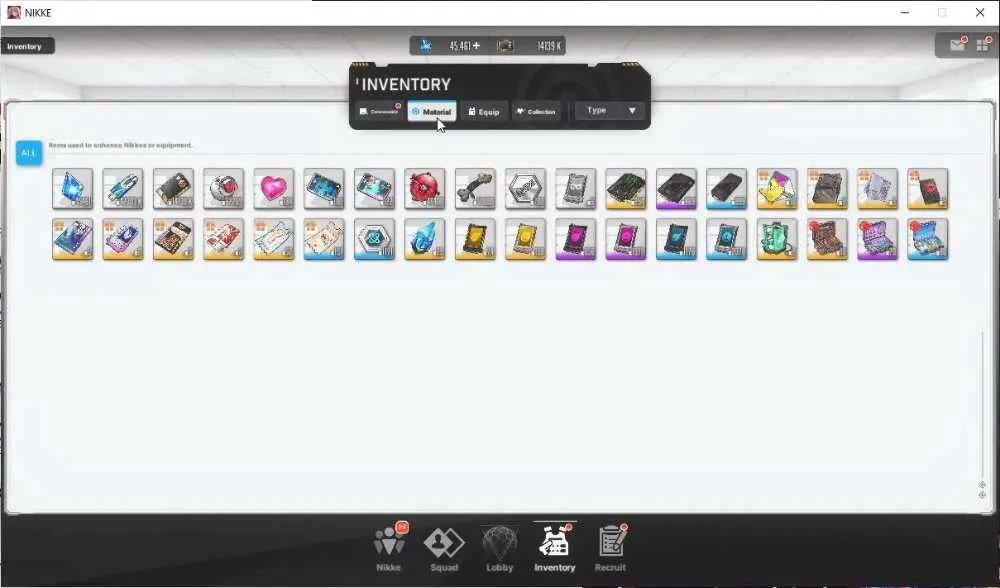Image resolution: width=1000 pixels, height=588 pixels.
Task: Click the bone-shaped material item
Action: 475,189
